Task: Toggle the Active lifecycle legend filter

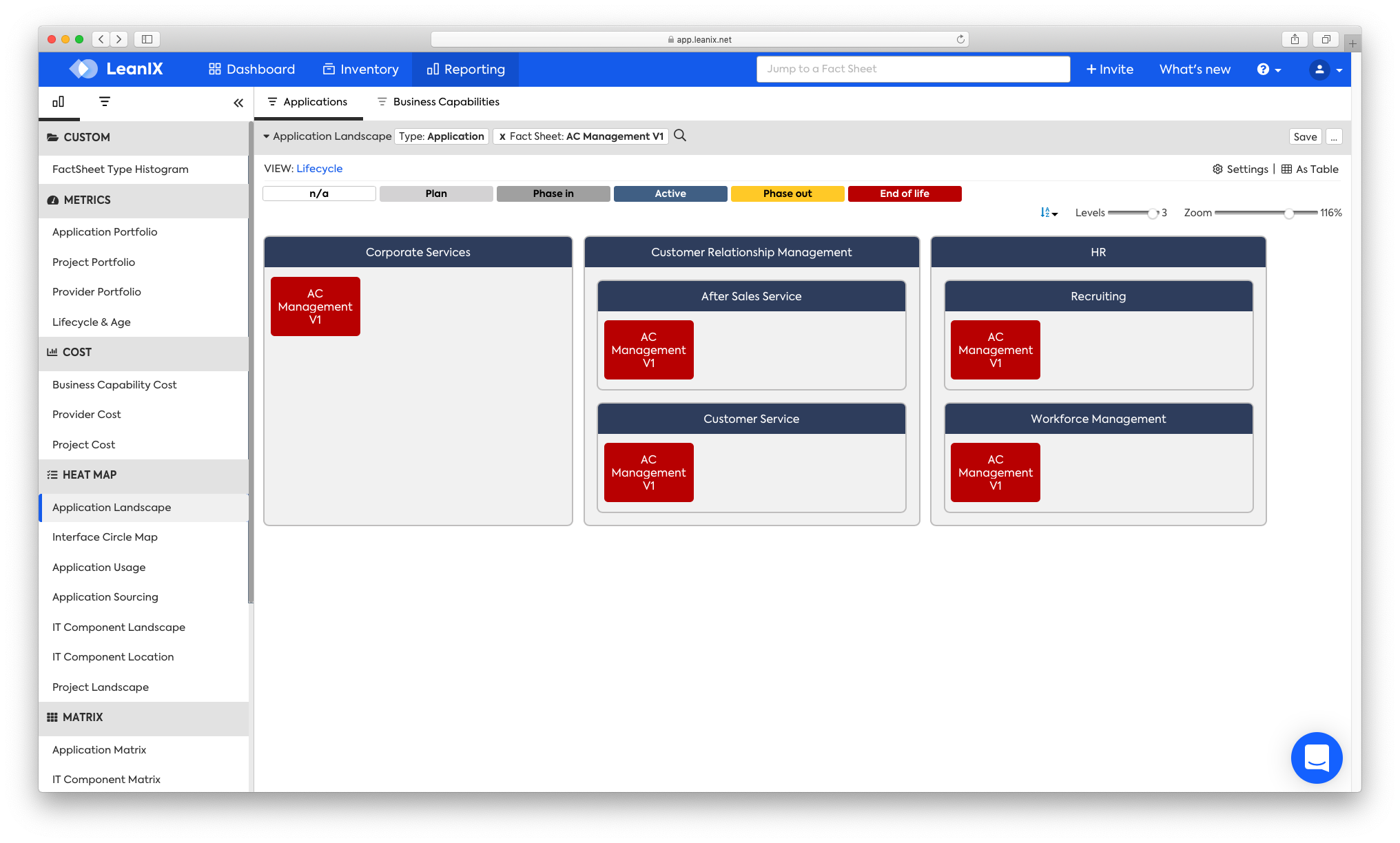Action: pyautogui.click(x=670, y=194)
